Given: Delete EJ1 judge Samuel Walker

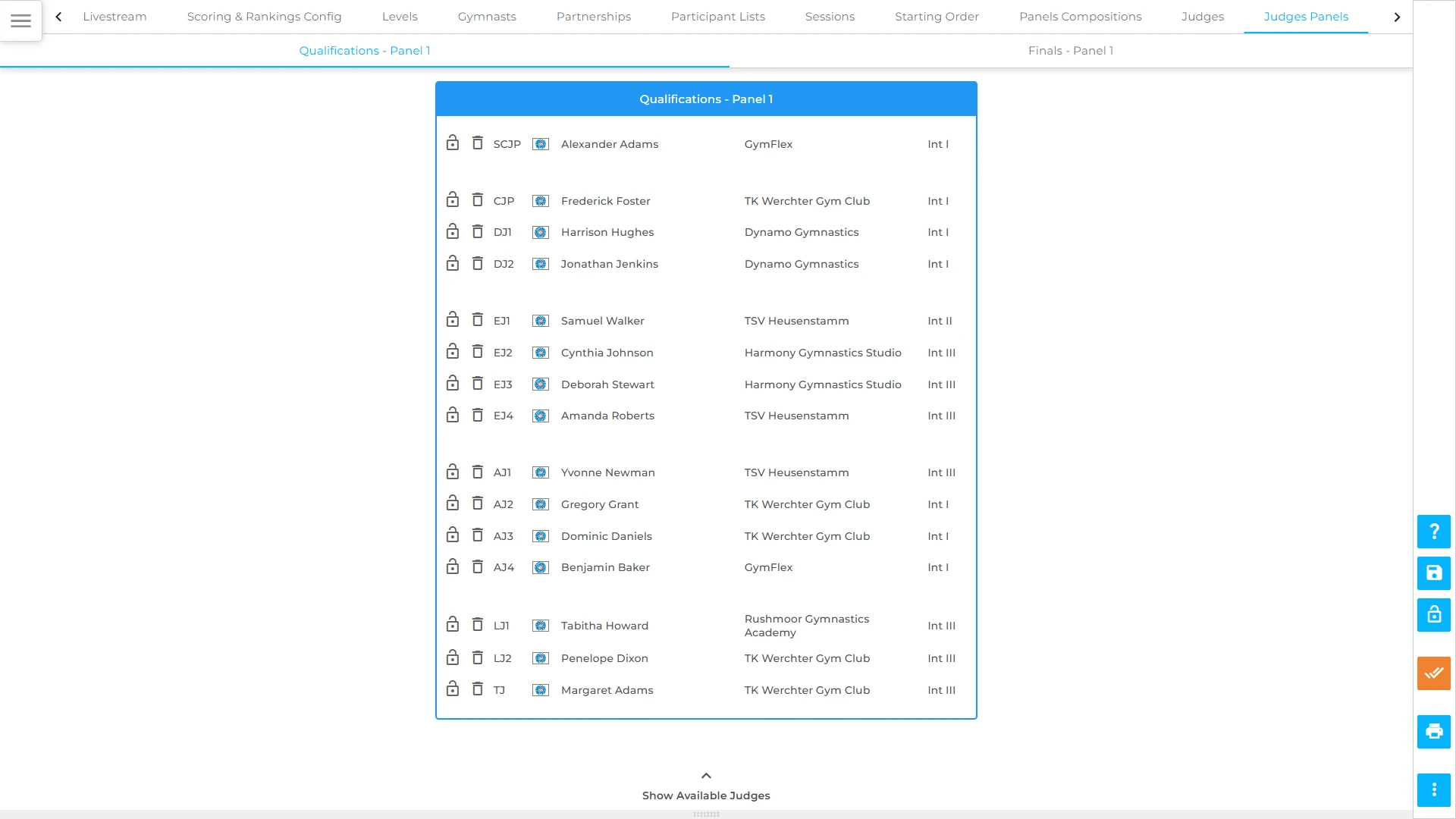Looking at the screenshot, I should 478,319.
